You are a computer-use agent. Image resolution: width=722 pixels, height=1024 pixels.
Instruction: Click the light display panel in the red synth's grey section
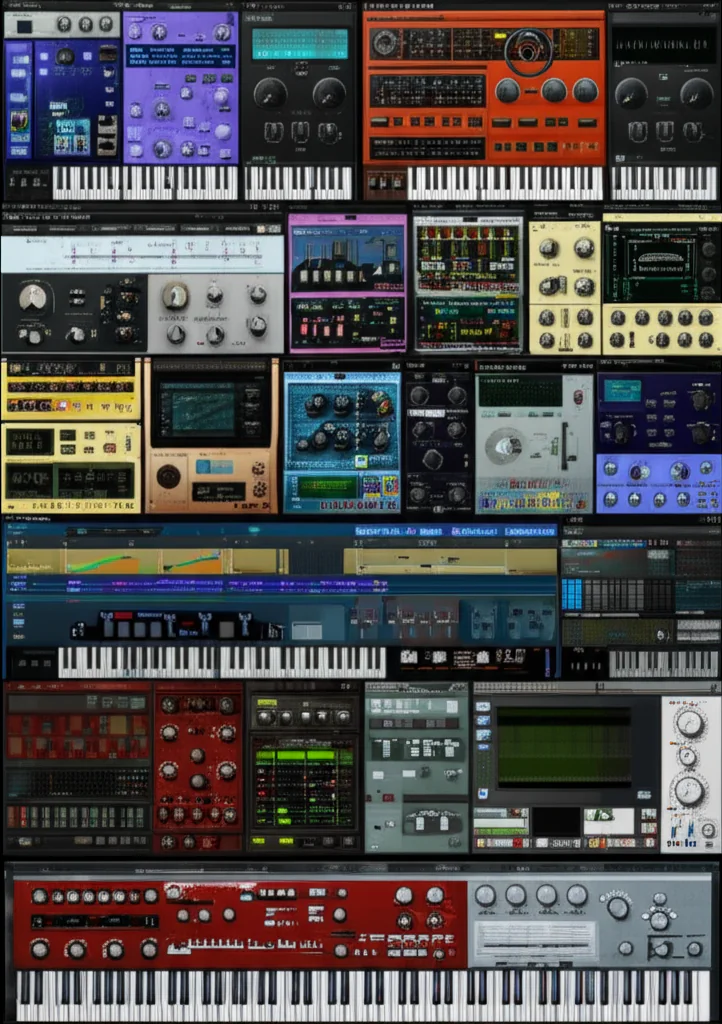[534, 940]
